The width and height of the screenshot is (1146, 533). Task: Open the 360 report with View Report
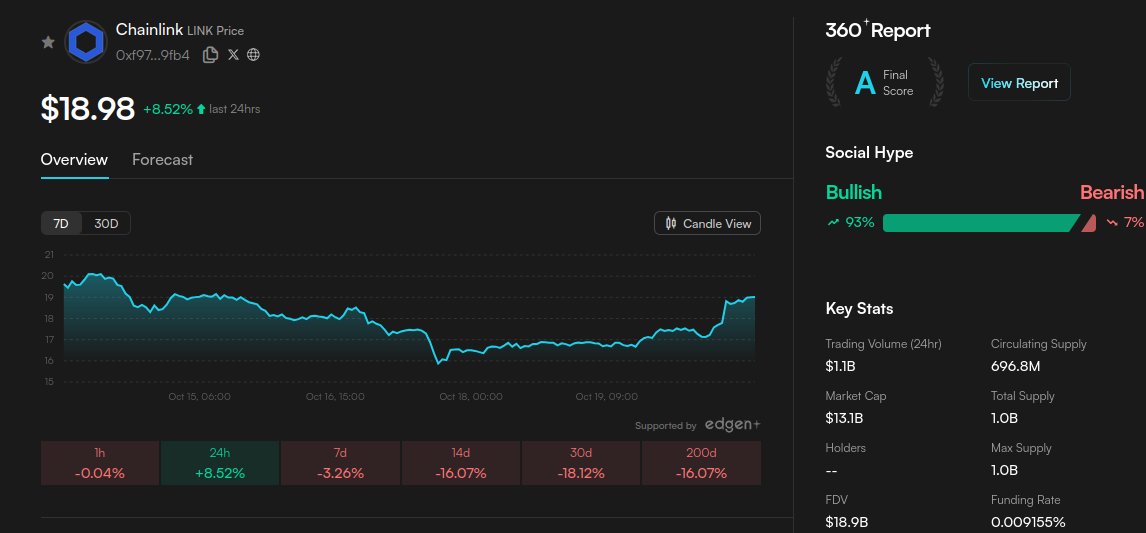[1020, 83]
